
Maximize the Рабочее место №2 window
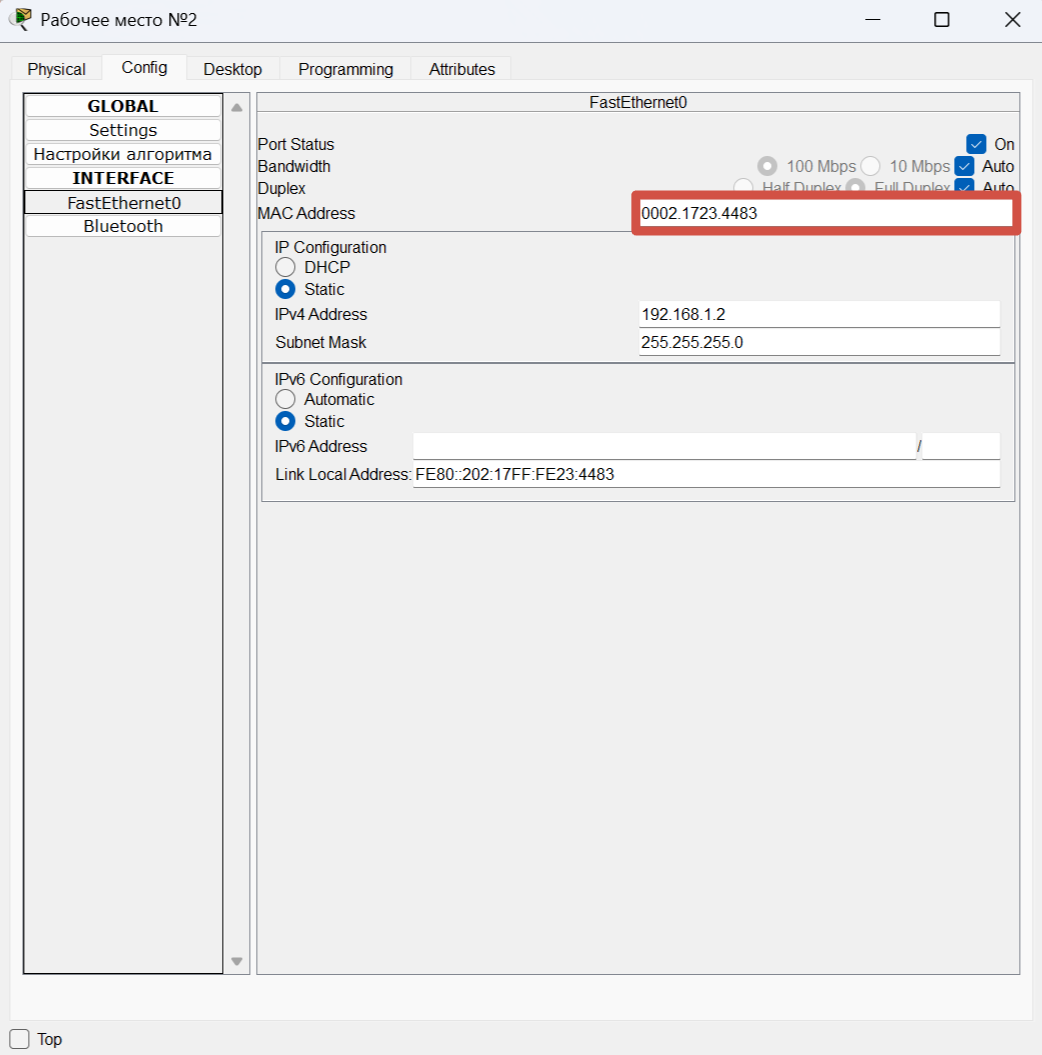[942, 20]
